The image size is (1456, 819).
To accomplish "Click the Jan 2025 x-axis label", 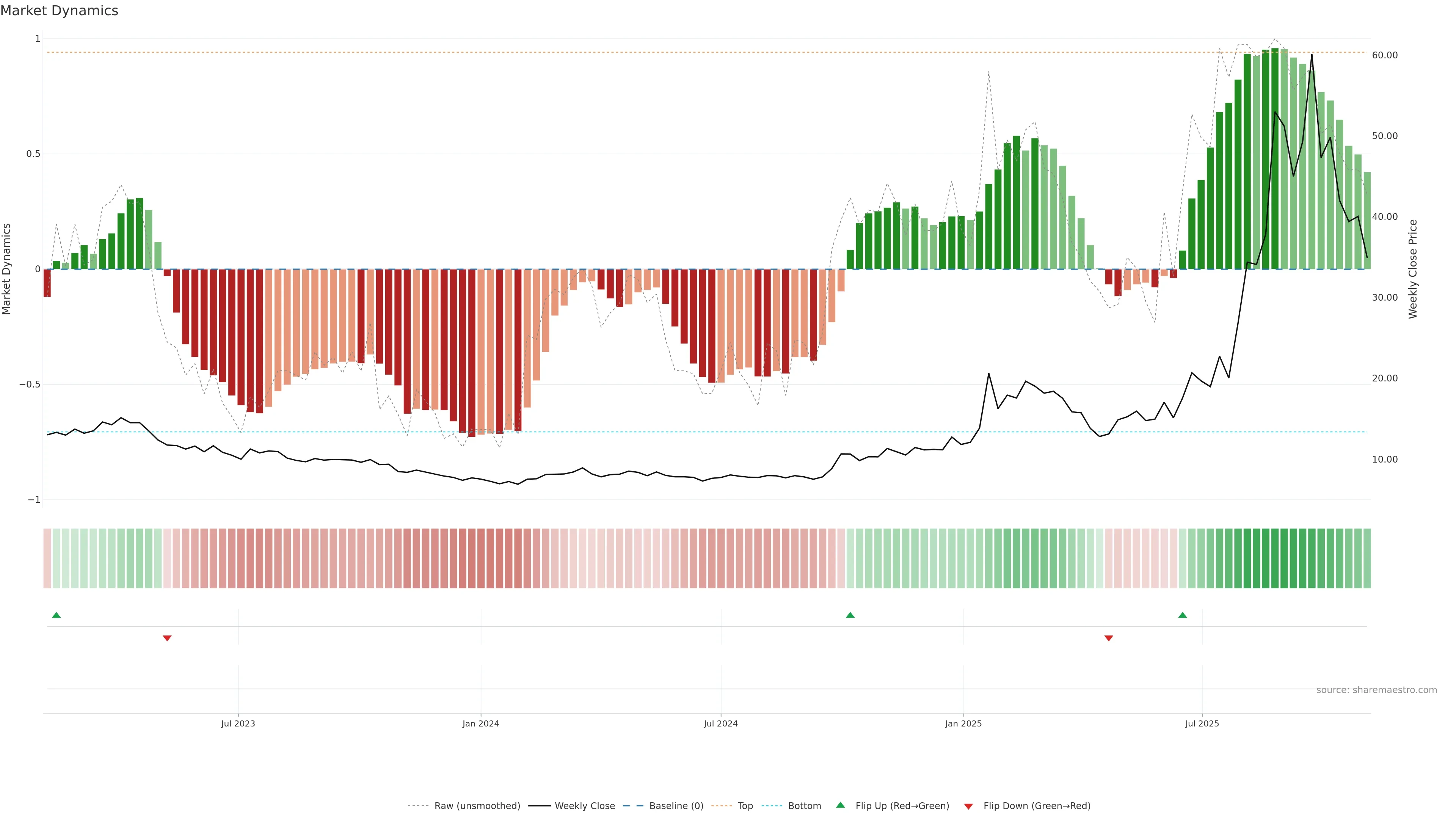I will click(x=963, y=723).
